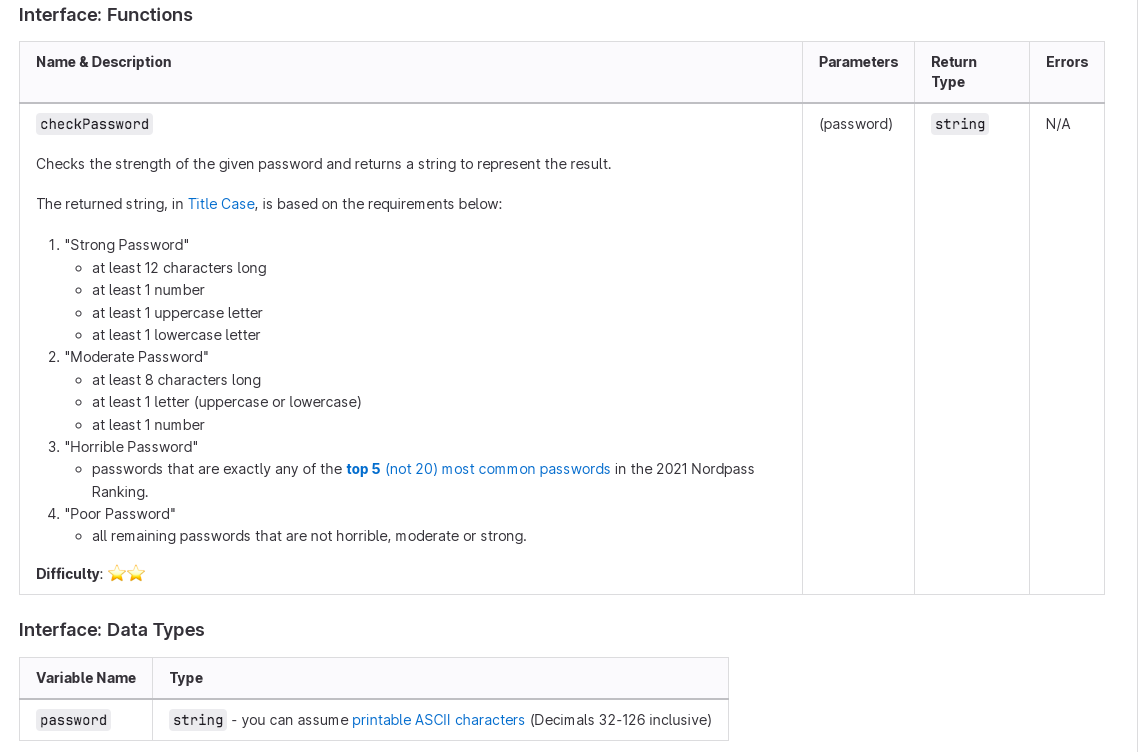This screenshot has height=752, width=1142.
Task: Click the first star in the Difficulty rating
Action: click(117, 573)
